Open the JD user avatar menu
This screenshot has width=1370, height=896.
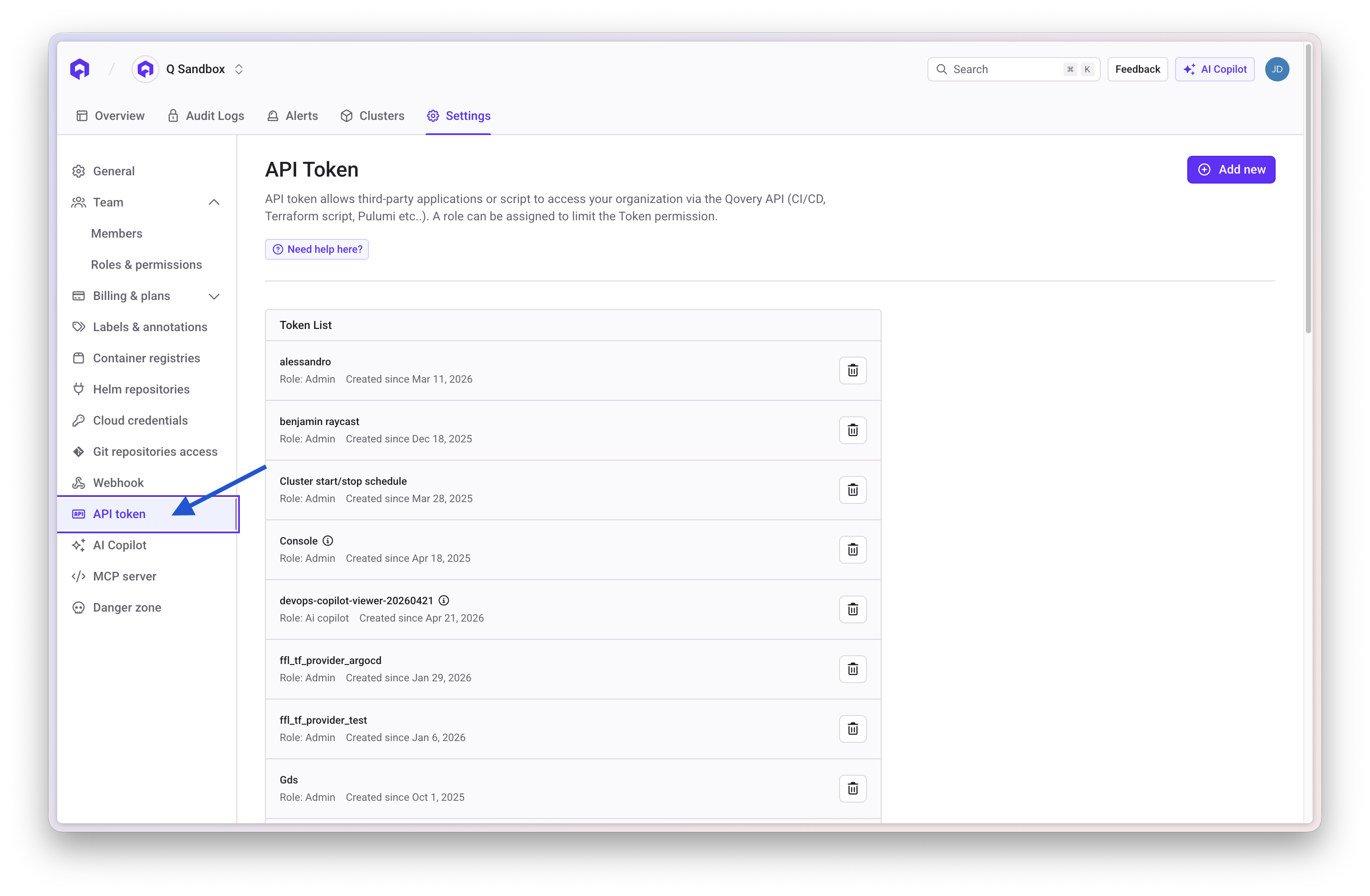pos(1276,69)
